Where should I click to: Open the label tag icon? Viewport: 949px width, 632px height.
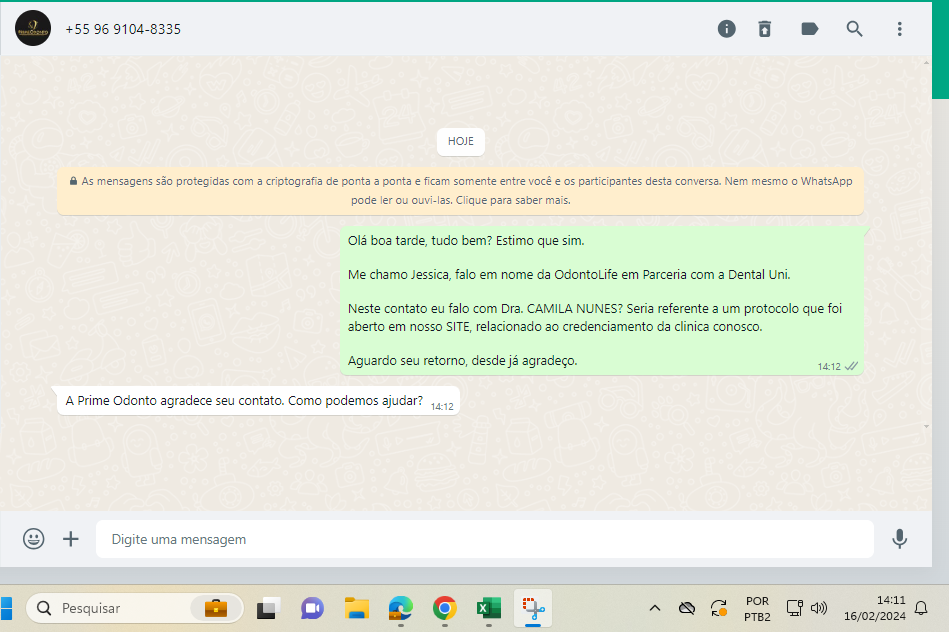coord(809,28)
